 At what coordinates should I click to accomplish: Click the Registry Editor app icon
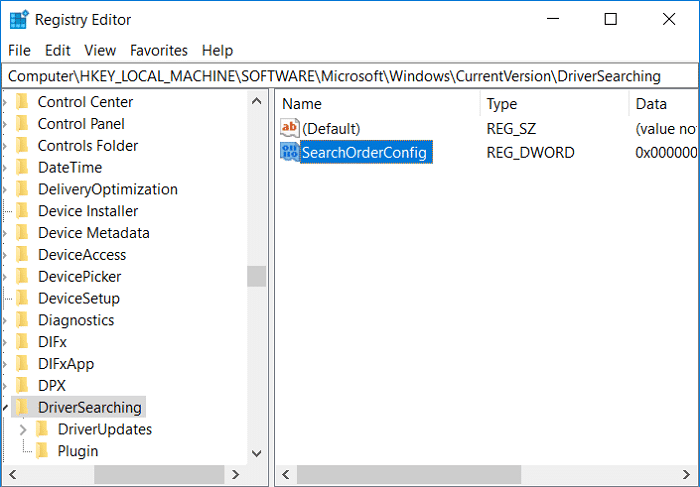[19, 20]
